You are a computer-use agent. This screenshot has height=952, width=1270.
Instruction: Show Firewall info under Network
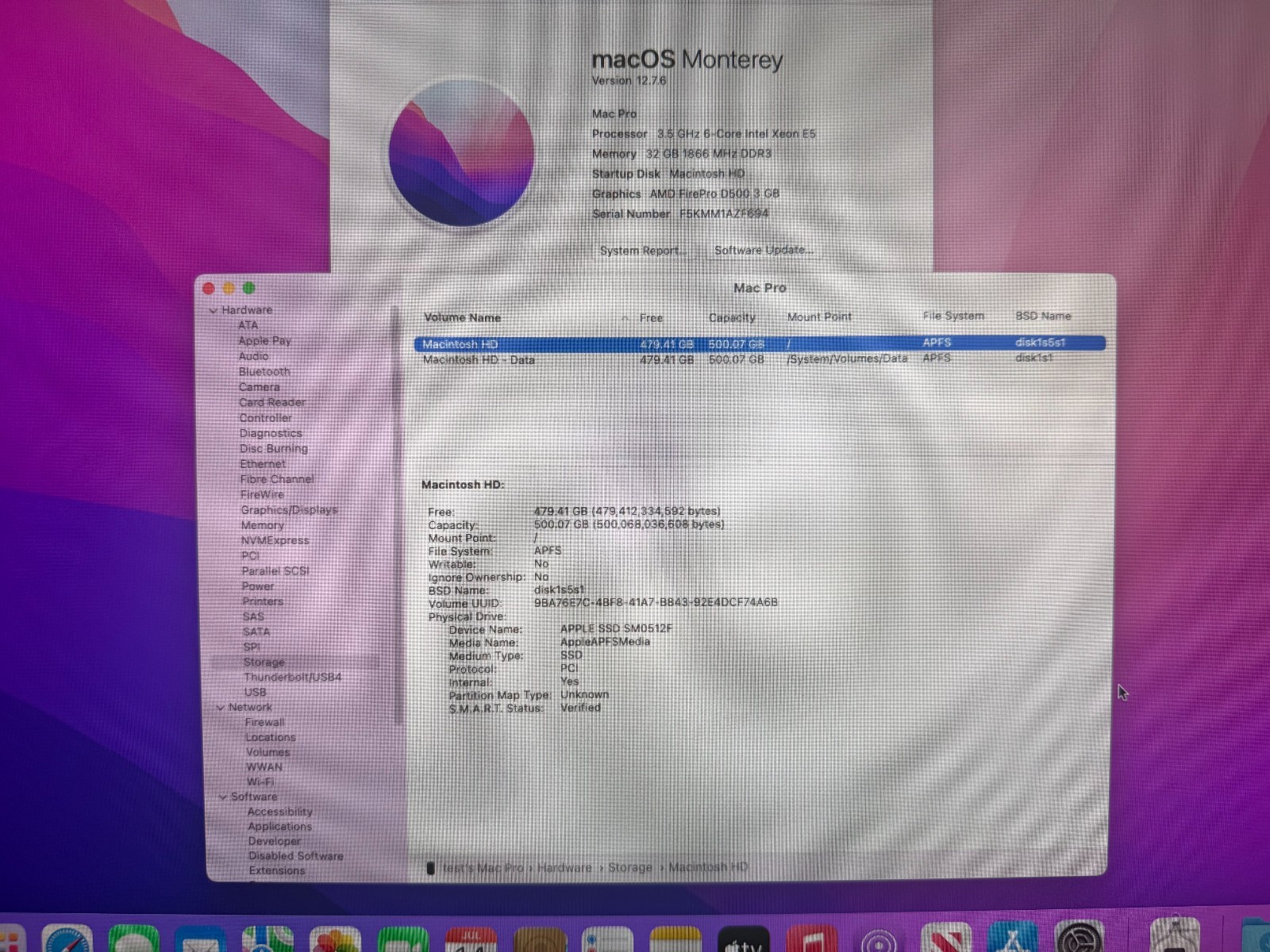point(265,723)
